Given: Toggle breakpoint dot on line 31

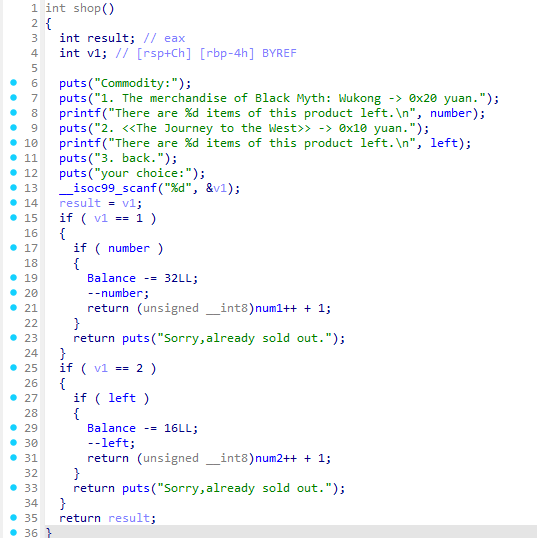Looking at the screenshot, I should [13, 458].
